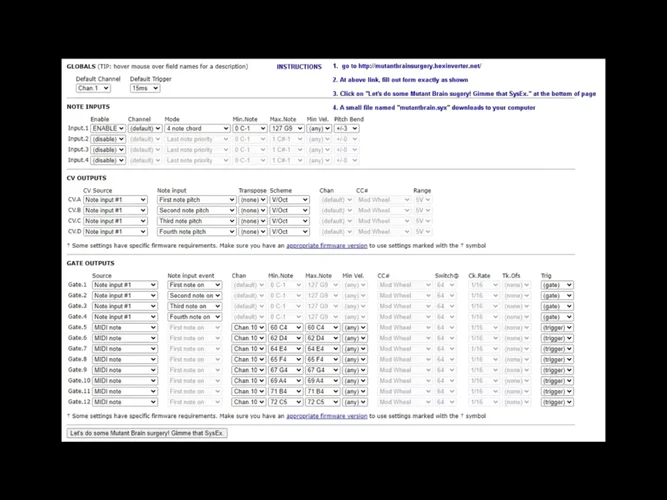Open Input.1 Max.Note 127 G9 dropdown
The image size is (667, 500).
coord(287,129)
